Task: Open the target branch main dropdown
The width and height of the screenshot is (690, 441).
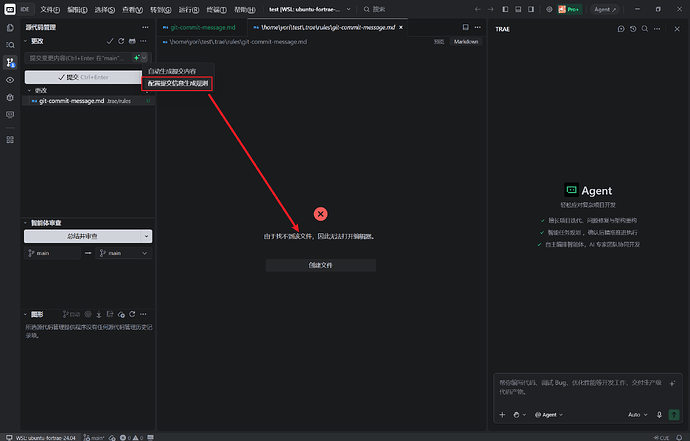Action: pos(124,253)
